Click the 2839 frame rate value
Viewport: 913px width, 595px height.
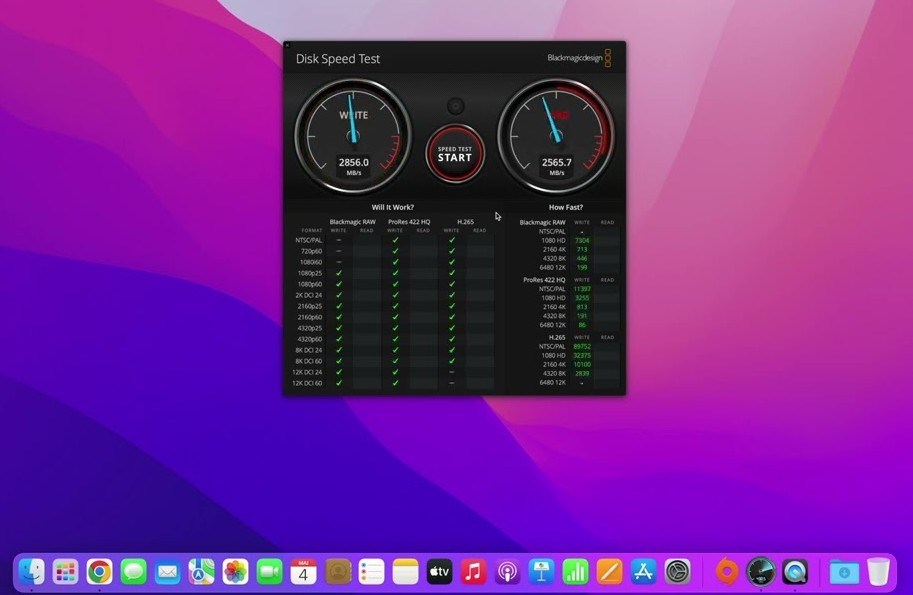[582, 374]
